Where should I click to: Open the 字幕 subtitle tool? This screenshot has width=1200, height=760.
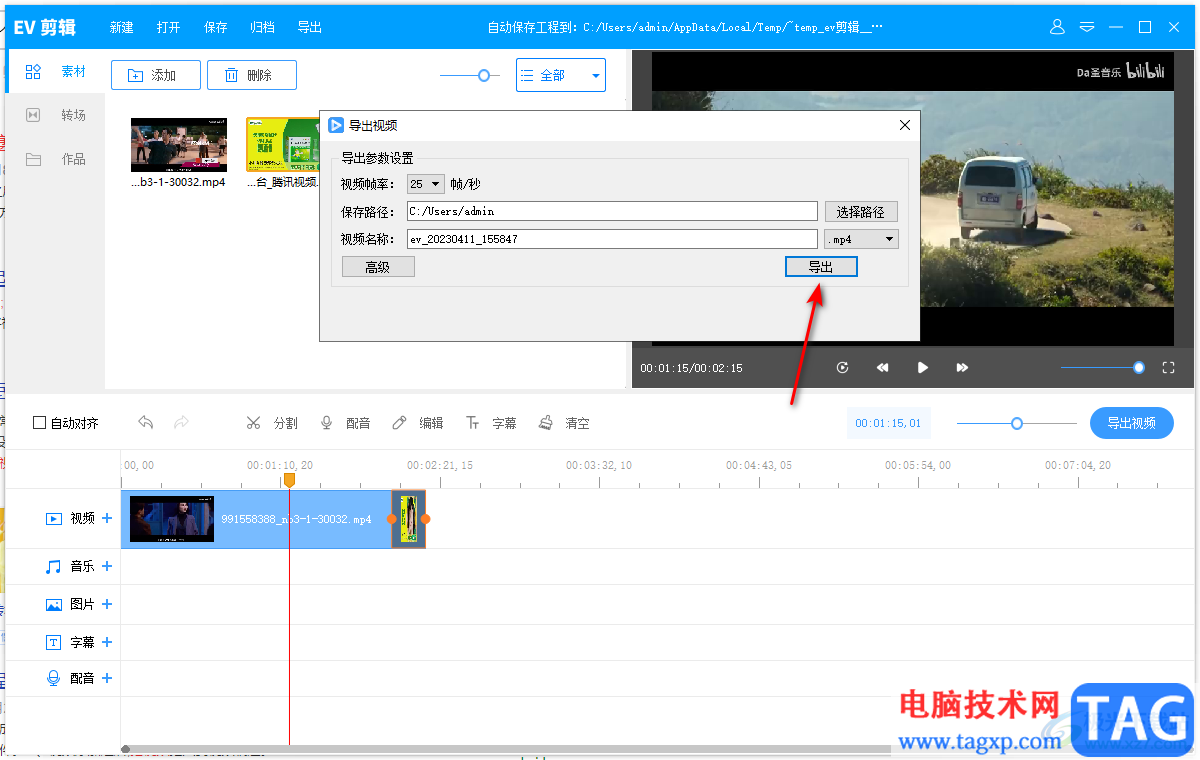(491, 423)
